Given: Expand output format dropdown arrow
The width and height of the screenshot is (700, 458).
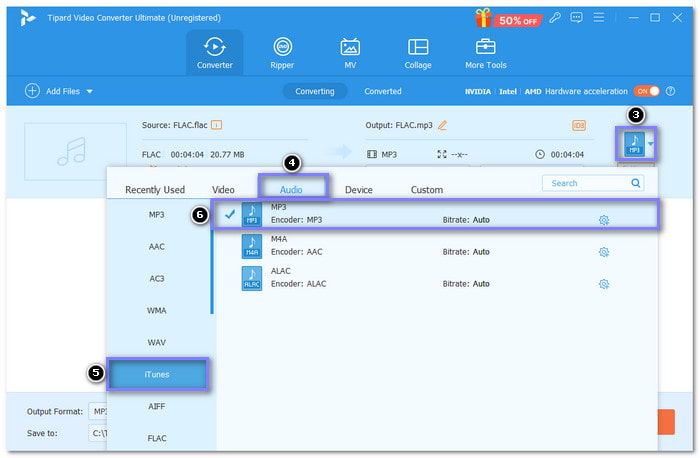Looking at the screenshot, I should click(x=650, y=144).
